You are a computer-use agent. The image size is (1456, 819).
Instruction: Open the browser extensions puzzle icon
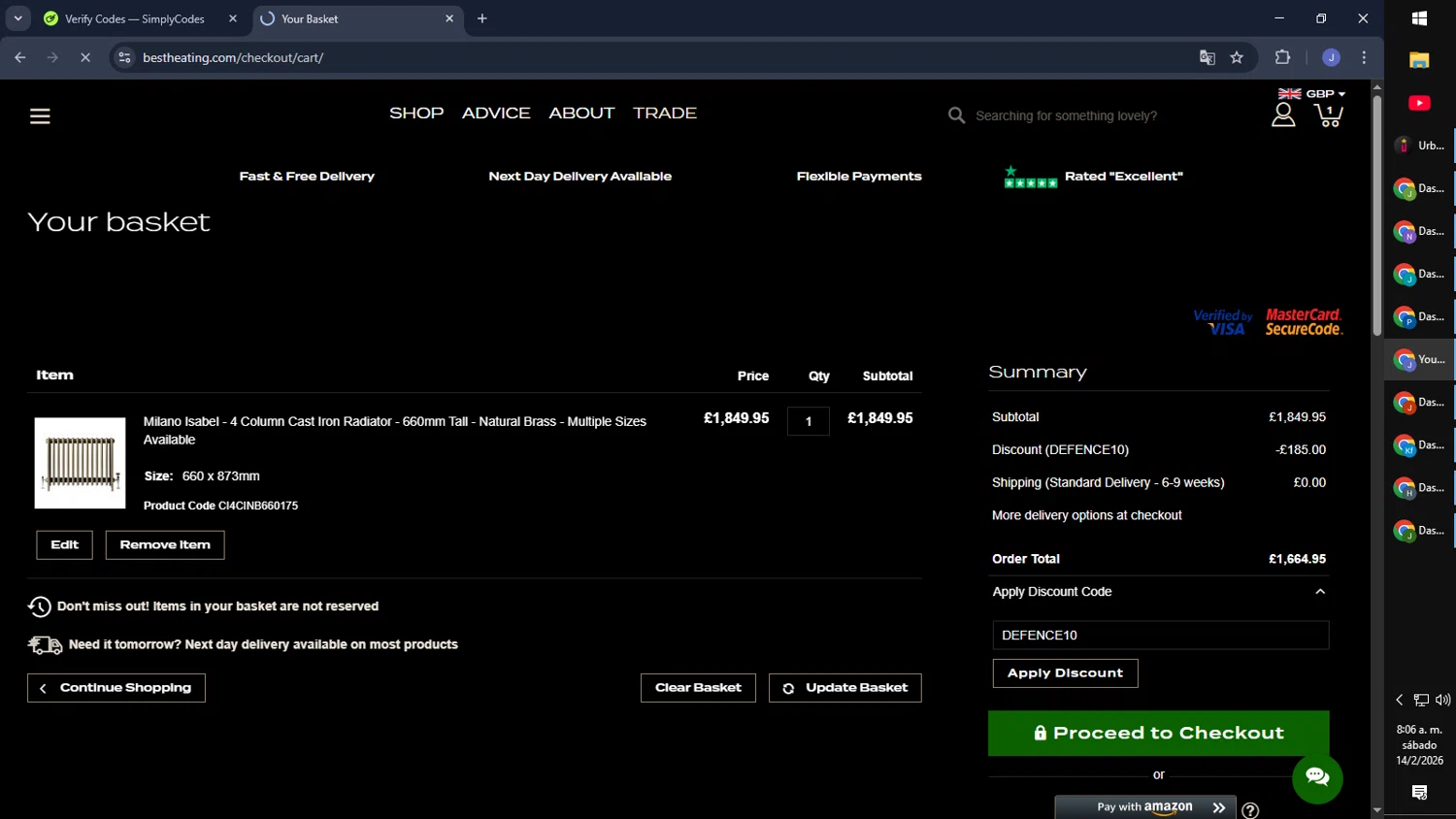(x=1282, y=58)
